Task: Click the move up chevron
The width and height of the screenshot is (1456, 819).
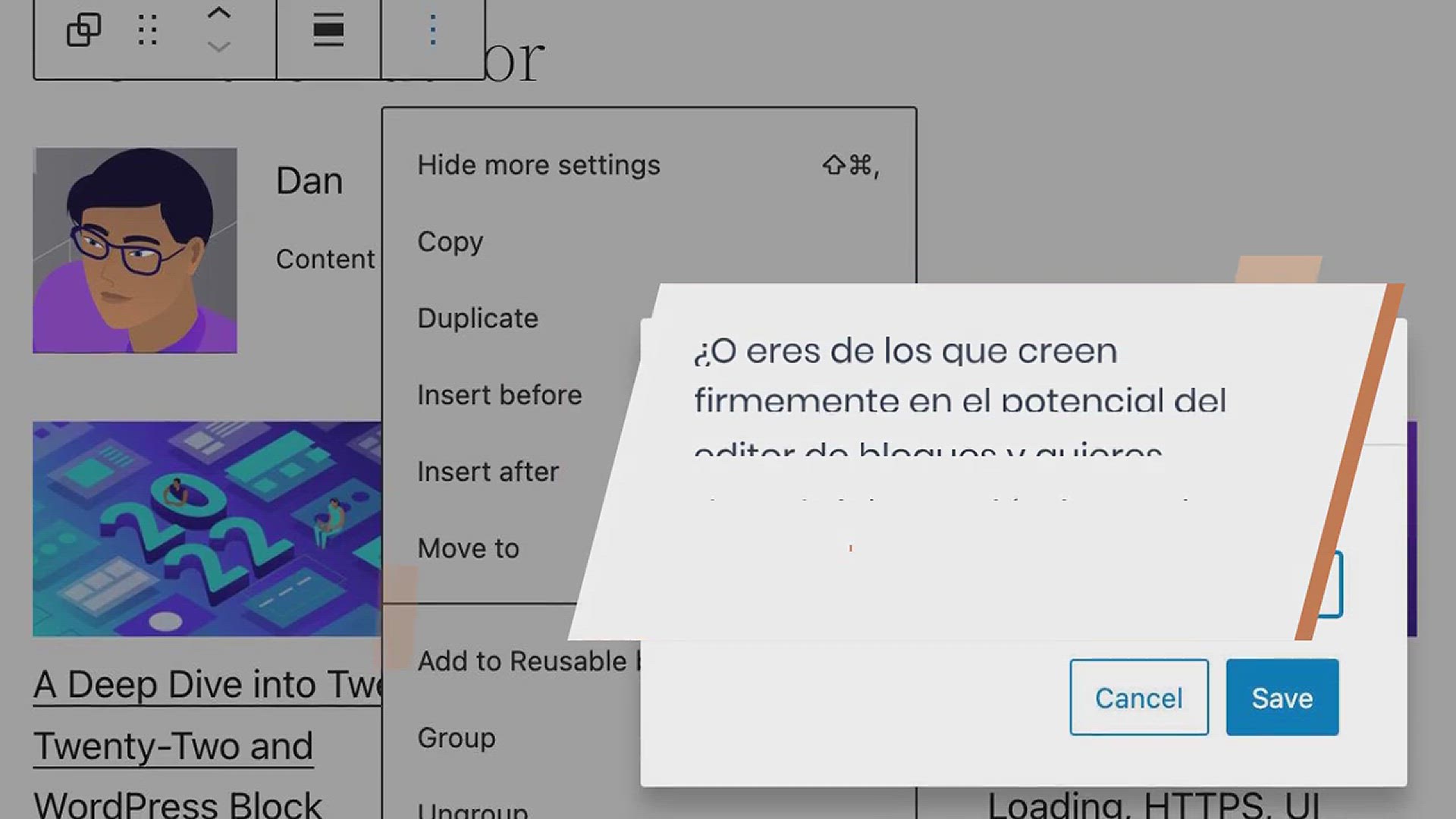Action: 218,13
